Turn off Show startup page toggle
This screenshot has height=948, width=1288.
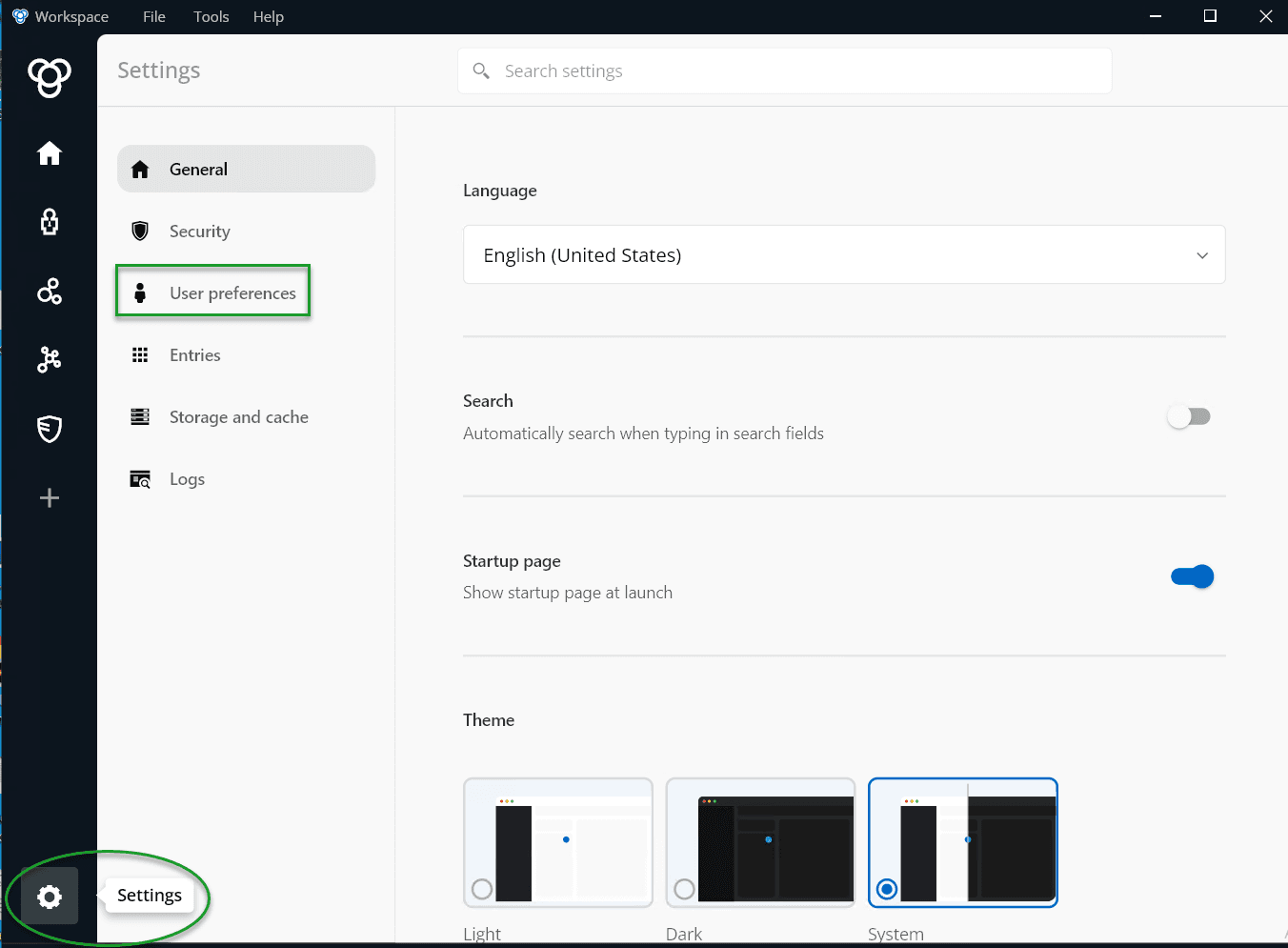(x=1192, y=576)
